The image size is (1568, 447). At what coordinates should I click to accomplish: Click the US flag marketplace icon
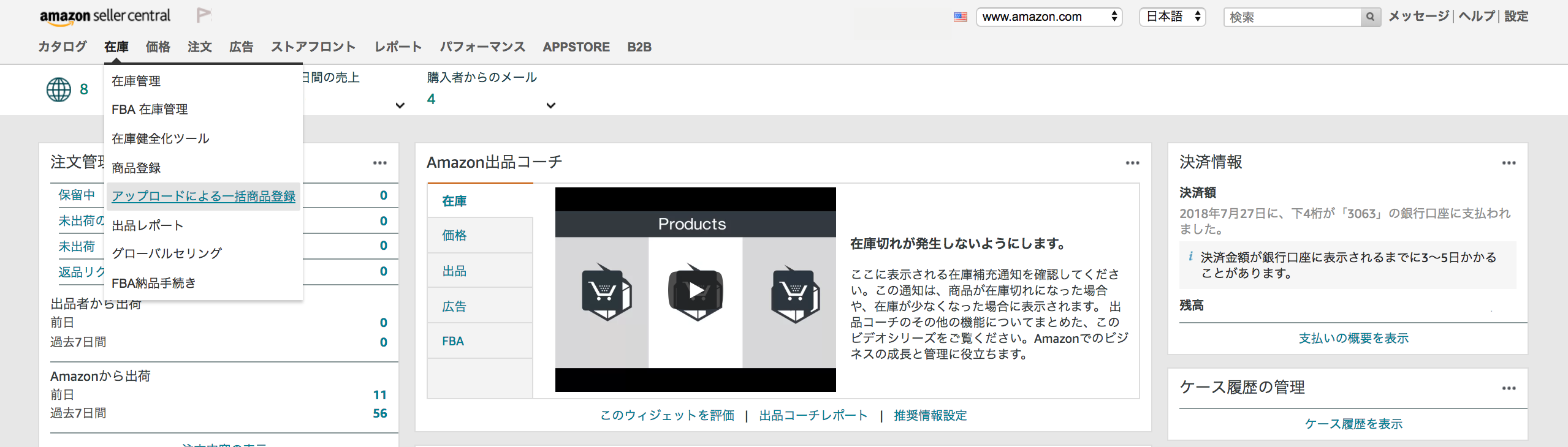click(961, 17)
